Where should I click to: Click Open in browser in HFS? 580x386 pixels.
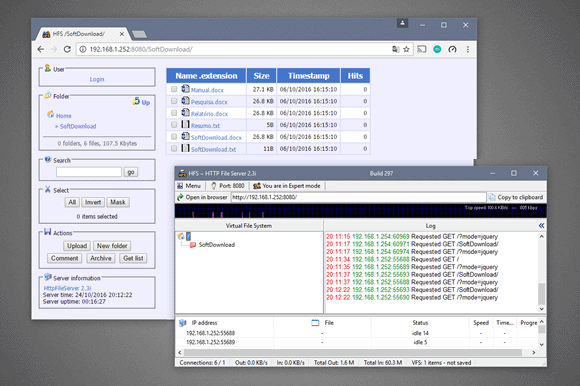tap(202, 197)
